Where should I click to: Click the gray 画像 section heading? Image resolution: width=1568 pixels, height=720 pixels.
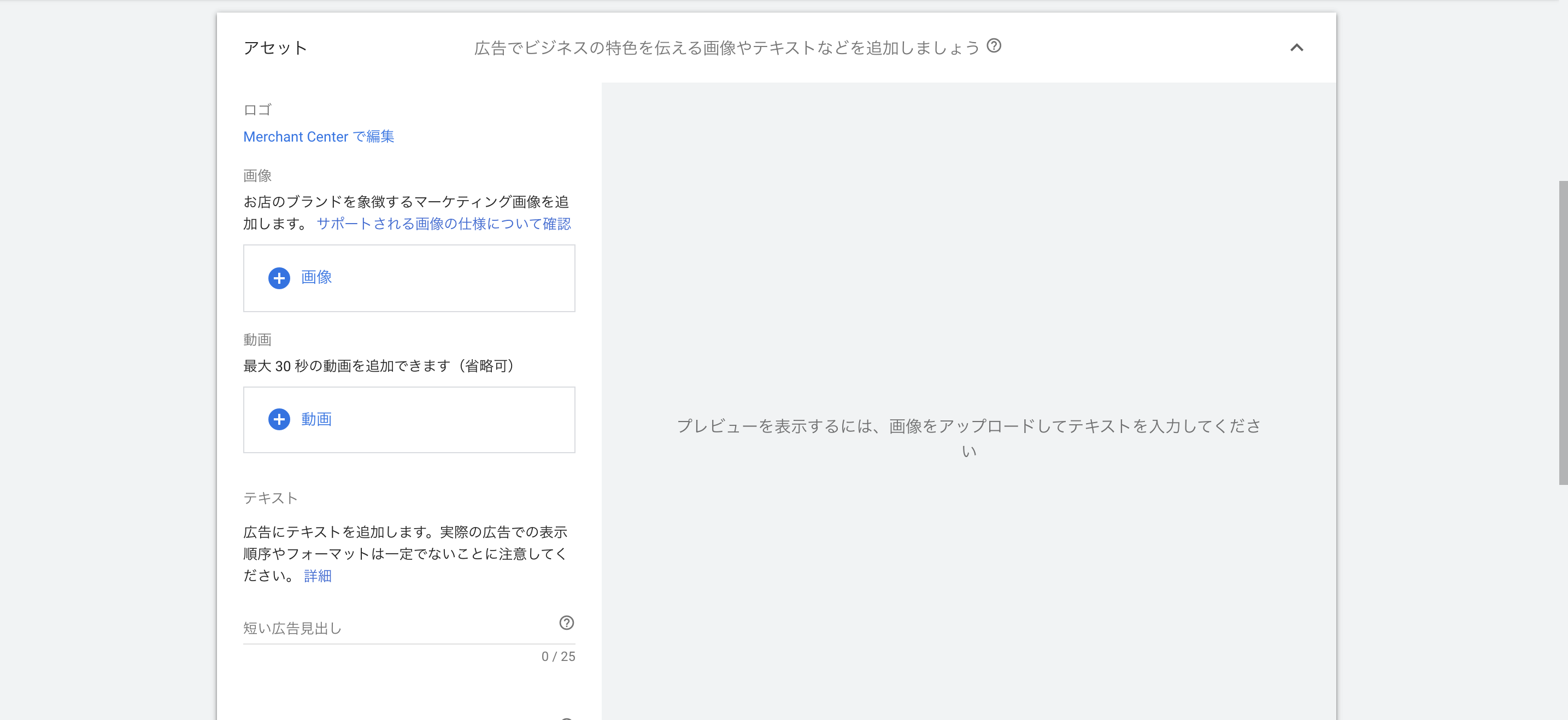point(257,175)
